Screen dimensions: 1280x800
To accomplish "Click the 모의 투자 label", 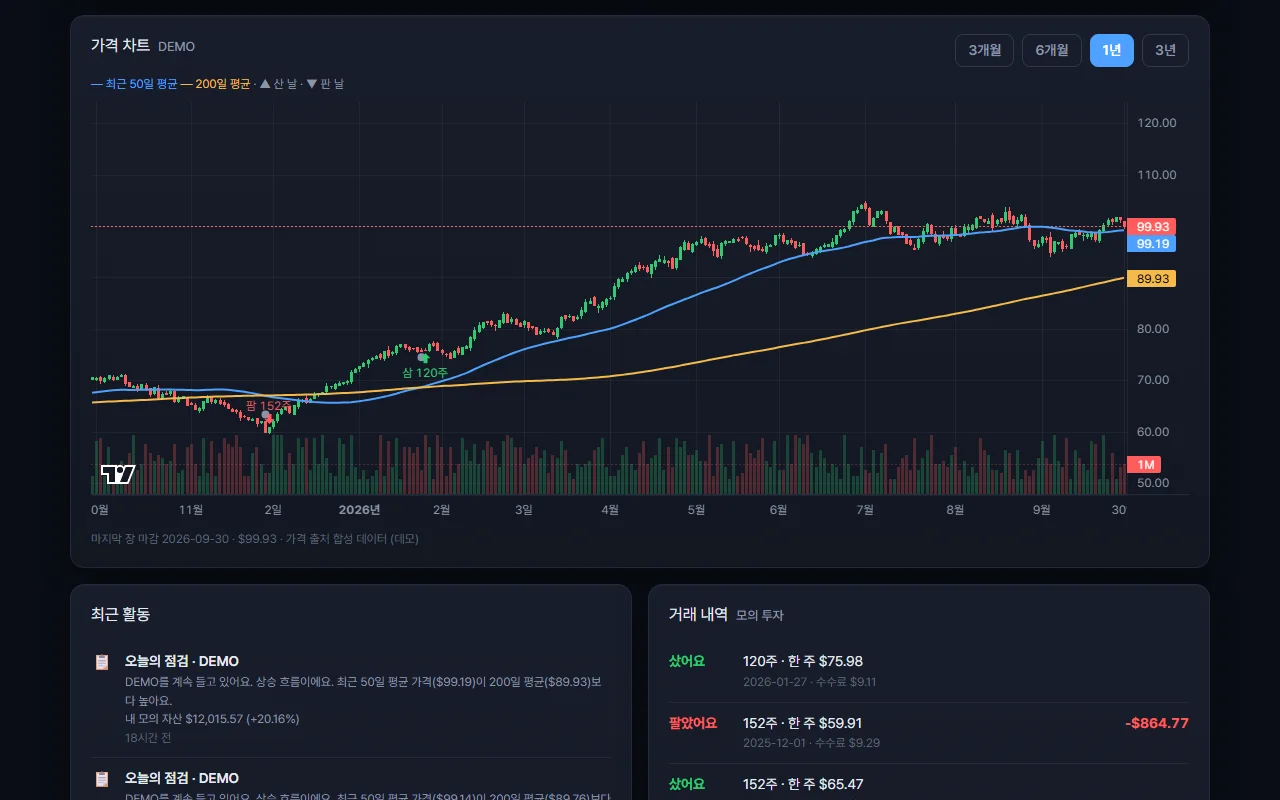I will pos(760,615).
